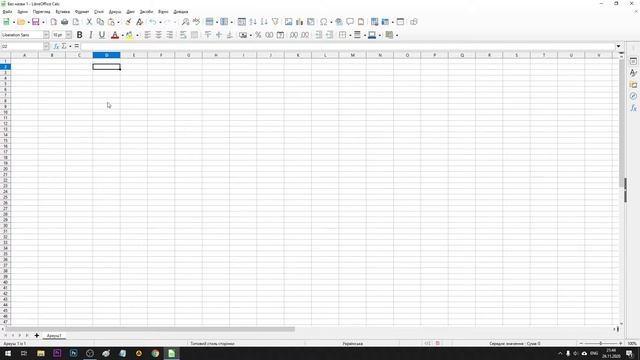Toggle bold formatting
Image resolution: width=640 pixels, height=360 pixels.
pos(80,35)
